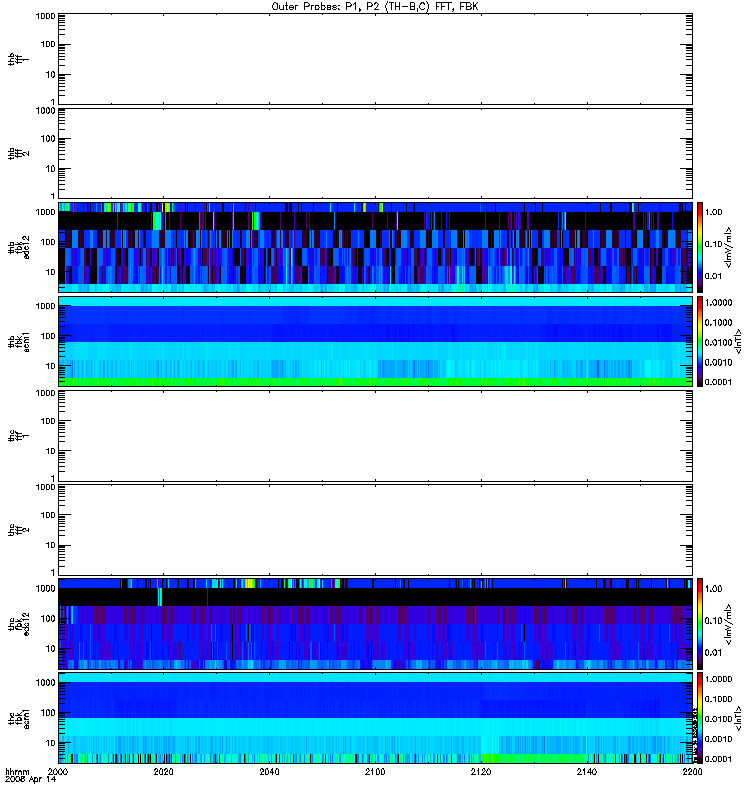Screen dimensions: 750x800
Task: Click the 'thb fbk scm1' y-axis title
Action: tap(19, 341)
